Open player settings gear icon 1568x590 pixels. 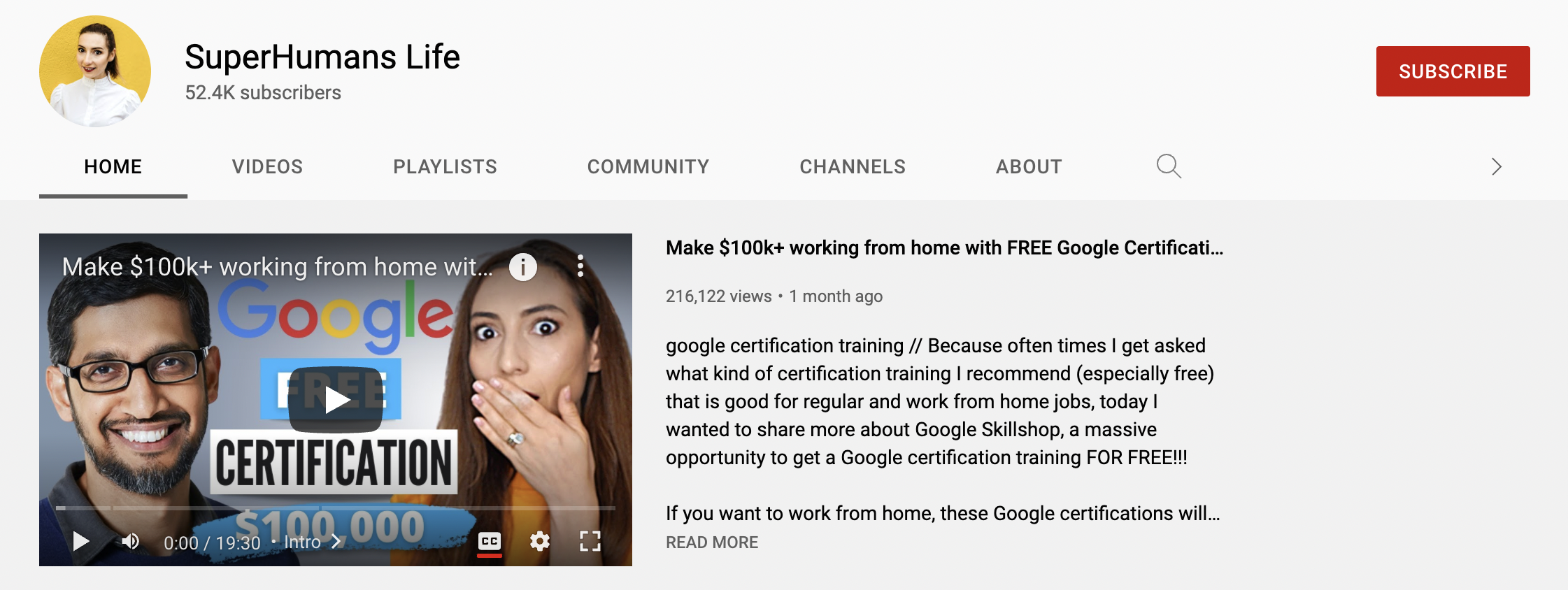point(539,541)
